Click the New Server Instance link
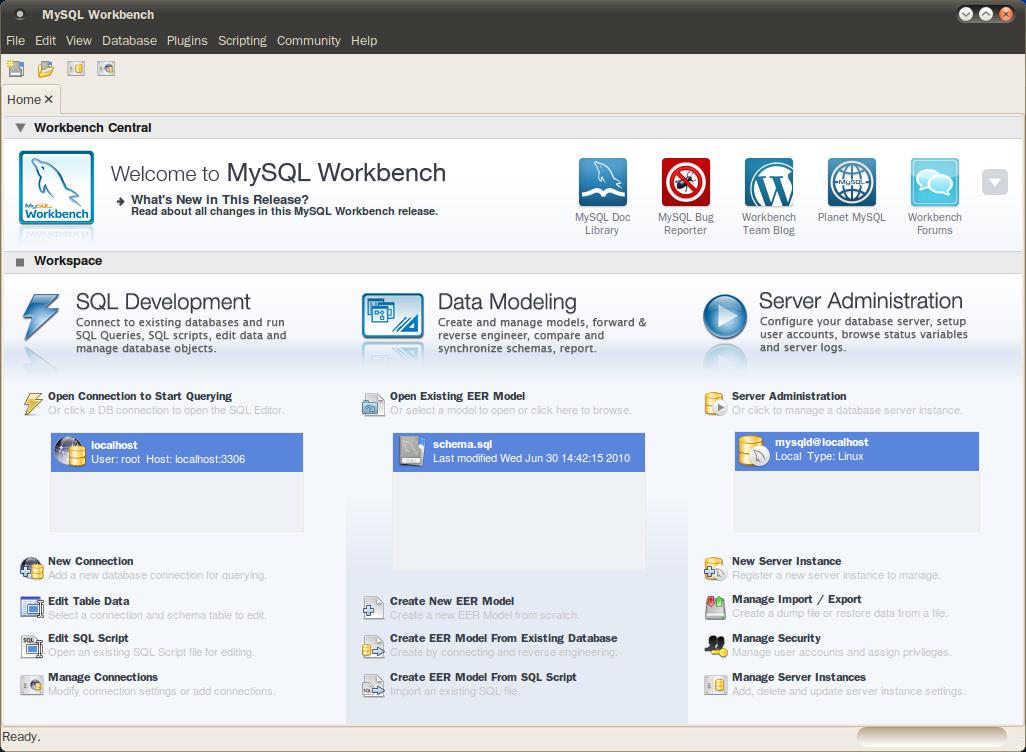This screenshot has width=1026, height=752. coord(787,561)
